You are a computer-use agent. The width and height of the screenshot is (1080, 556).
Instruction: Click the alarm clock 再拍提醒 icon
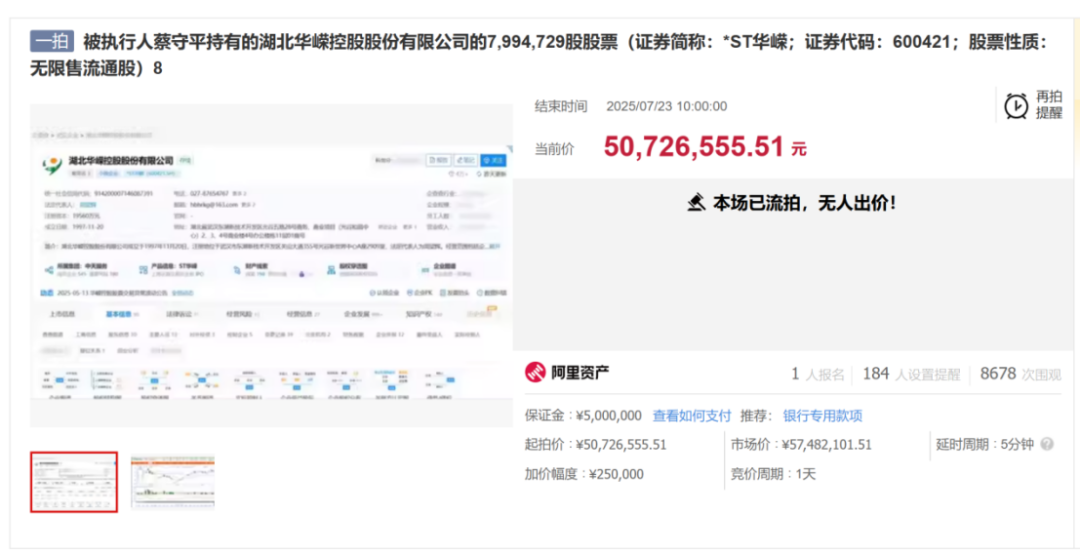(1016, 106)
